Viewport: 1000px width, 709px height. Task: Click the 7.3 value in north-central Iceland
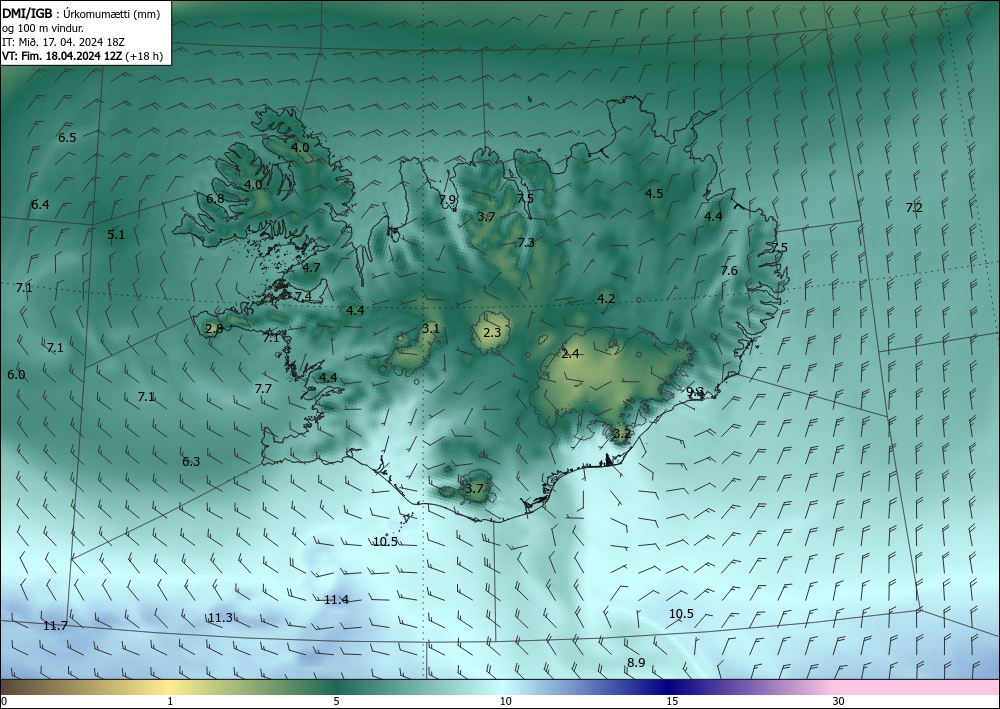[x=526, y=242]
